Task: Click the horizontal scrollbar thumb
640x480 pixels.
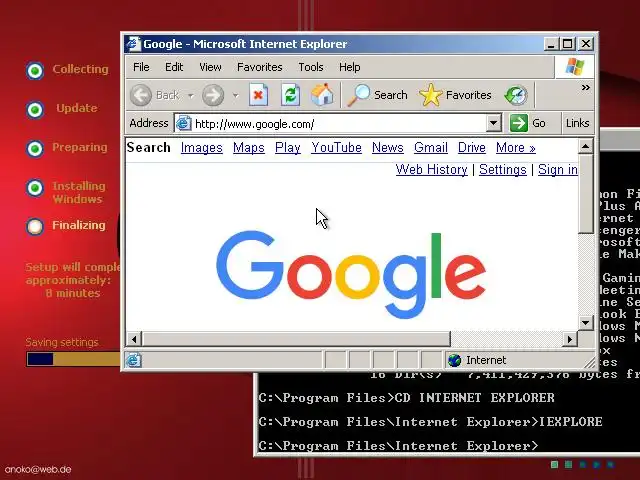Action: coord(296,339)
